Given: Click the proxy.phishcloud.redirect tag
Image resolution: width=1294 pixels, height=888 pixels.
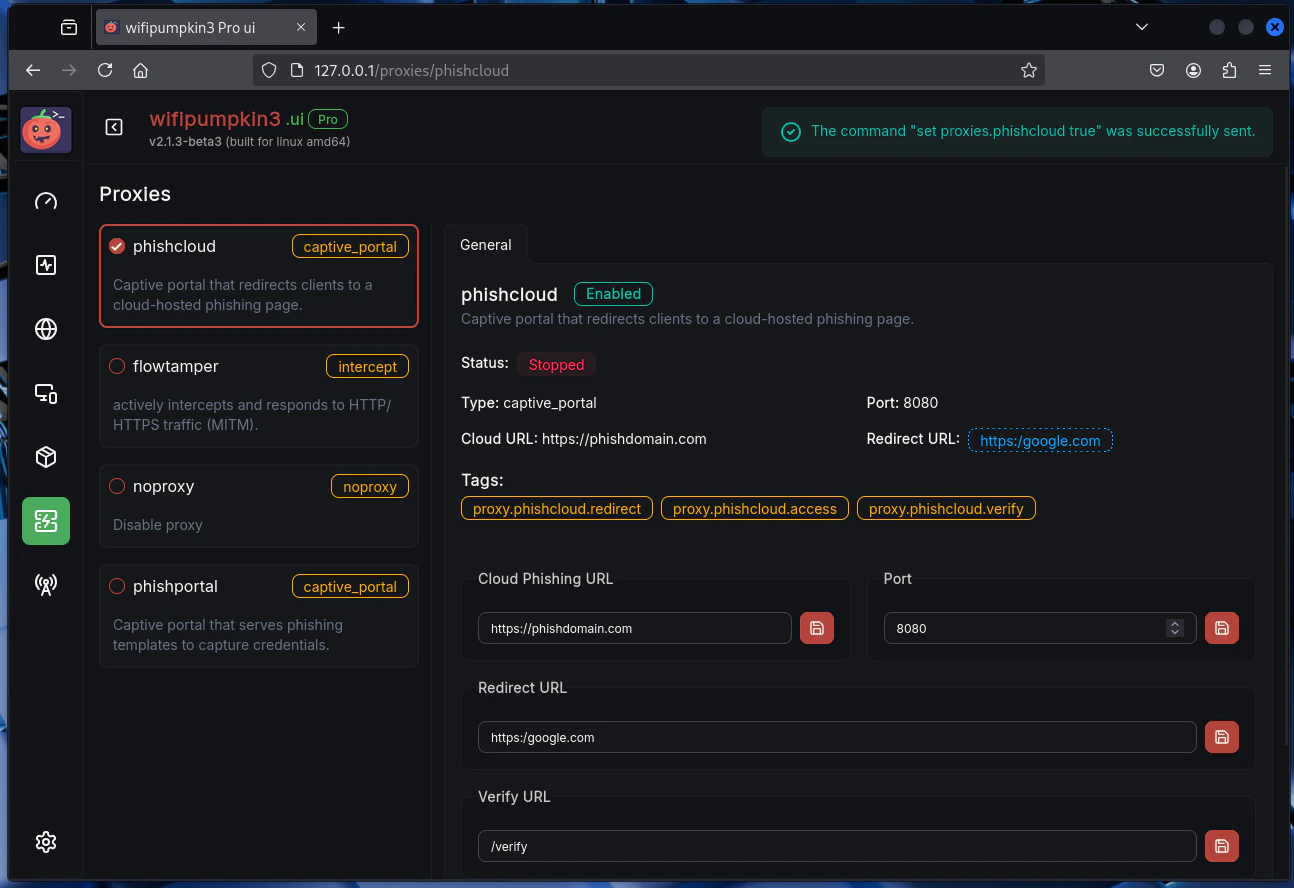Looking at the screenshot, I should click(557, 508).
